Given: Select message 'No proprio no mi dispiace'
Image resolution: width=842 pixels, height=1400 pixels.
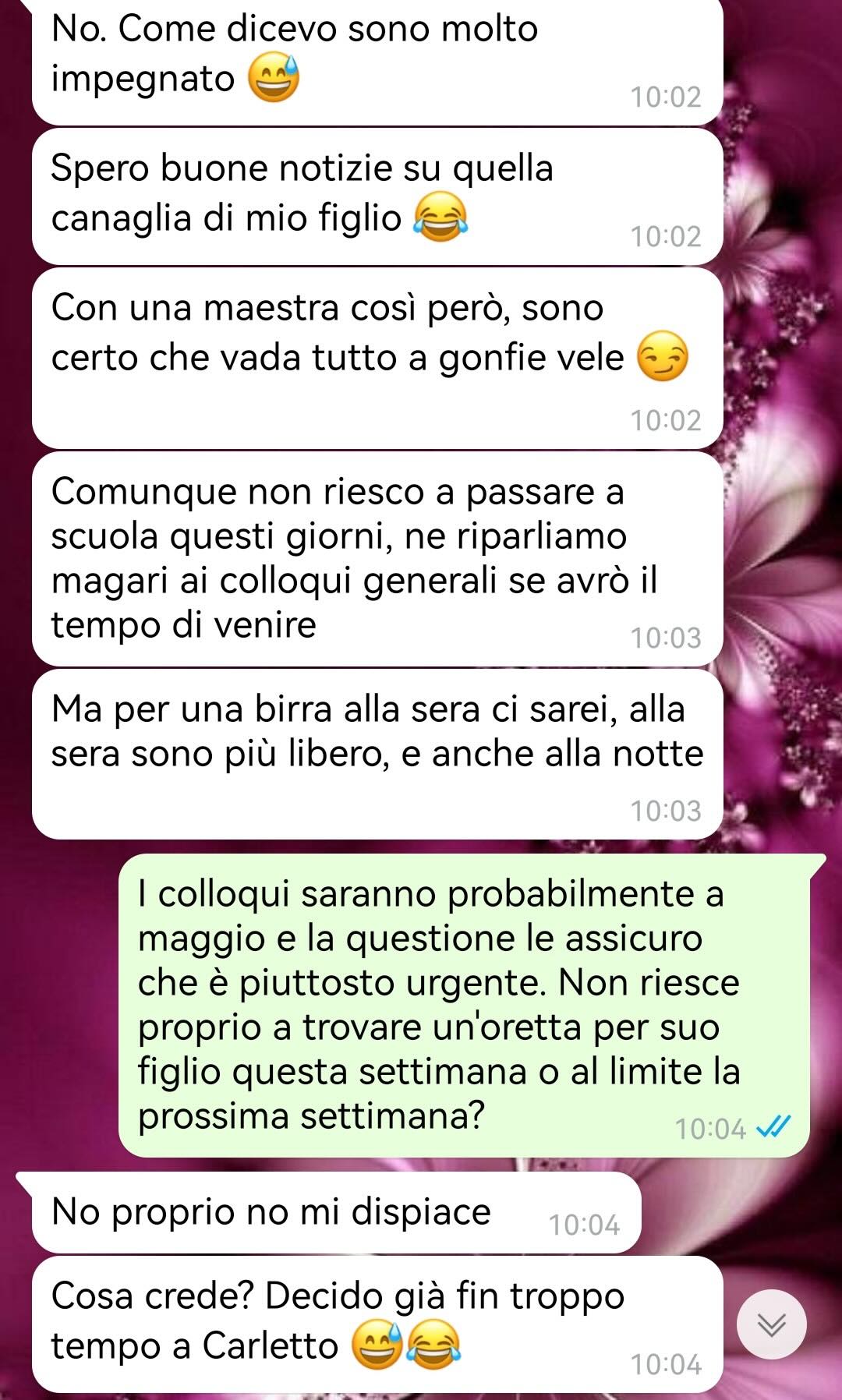Looking at the screenshot, I should [x=336, y=1212].
